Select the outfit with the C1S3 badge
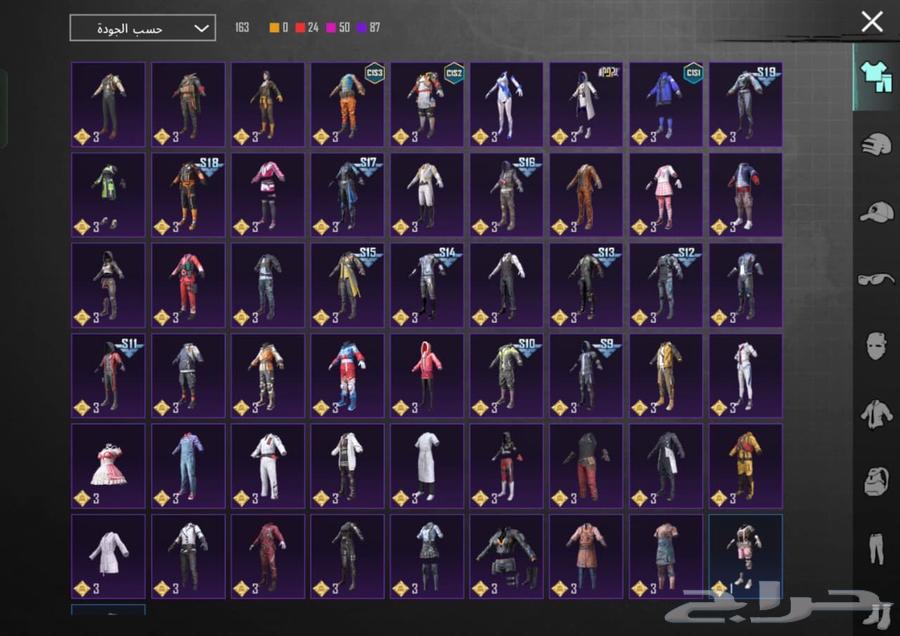This screenshot has width=900, height=636. pos(347,105)
